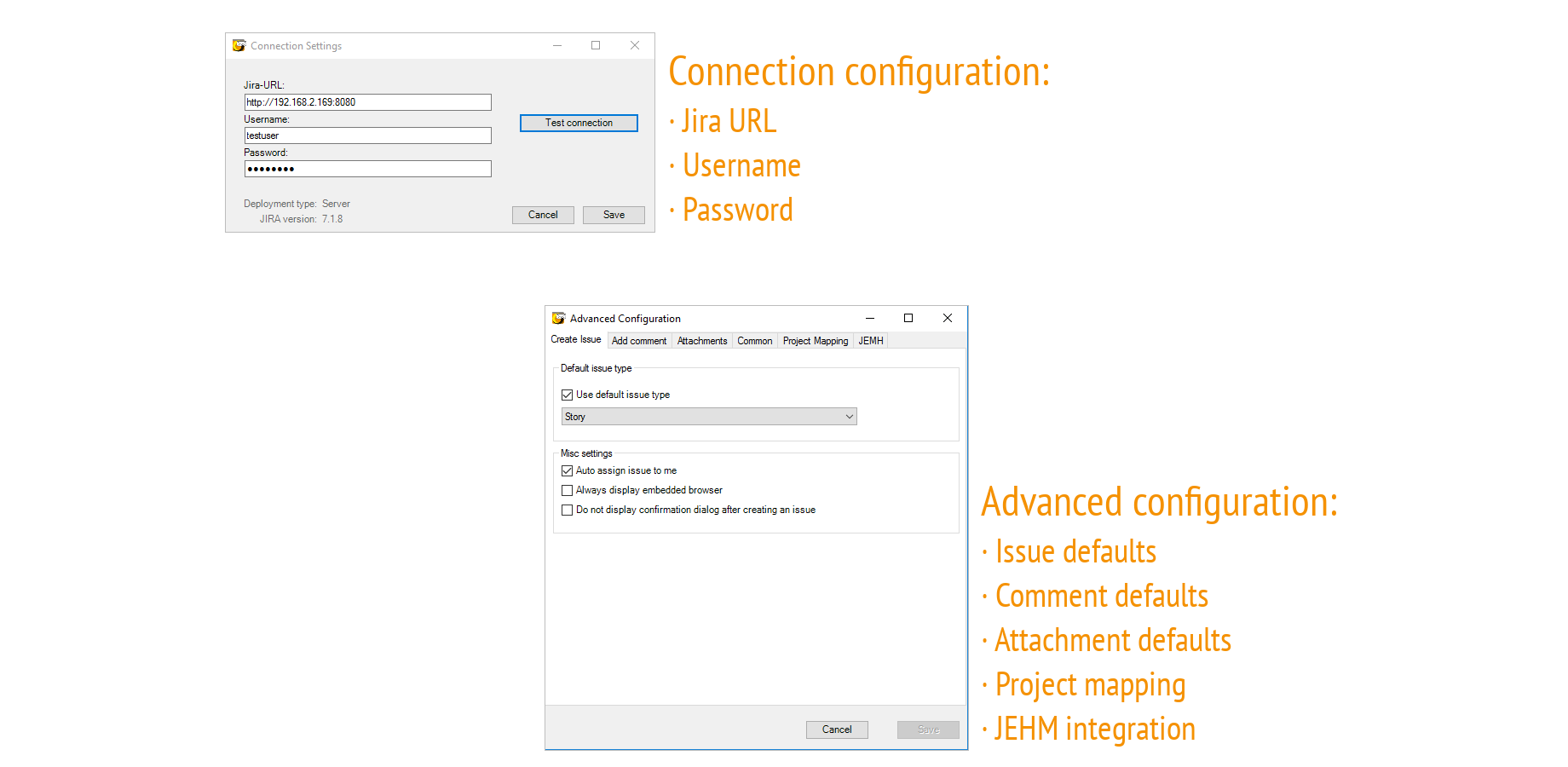Click the Advanced Configuration title bar app icon
Viewport: 1568px width, 767px height.
click(560, 318)
